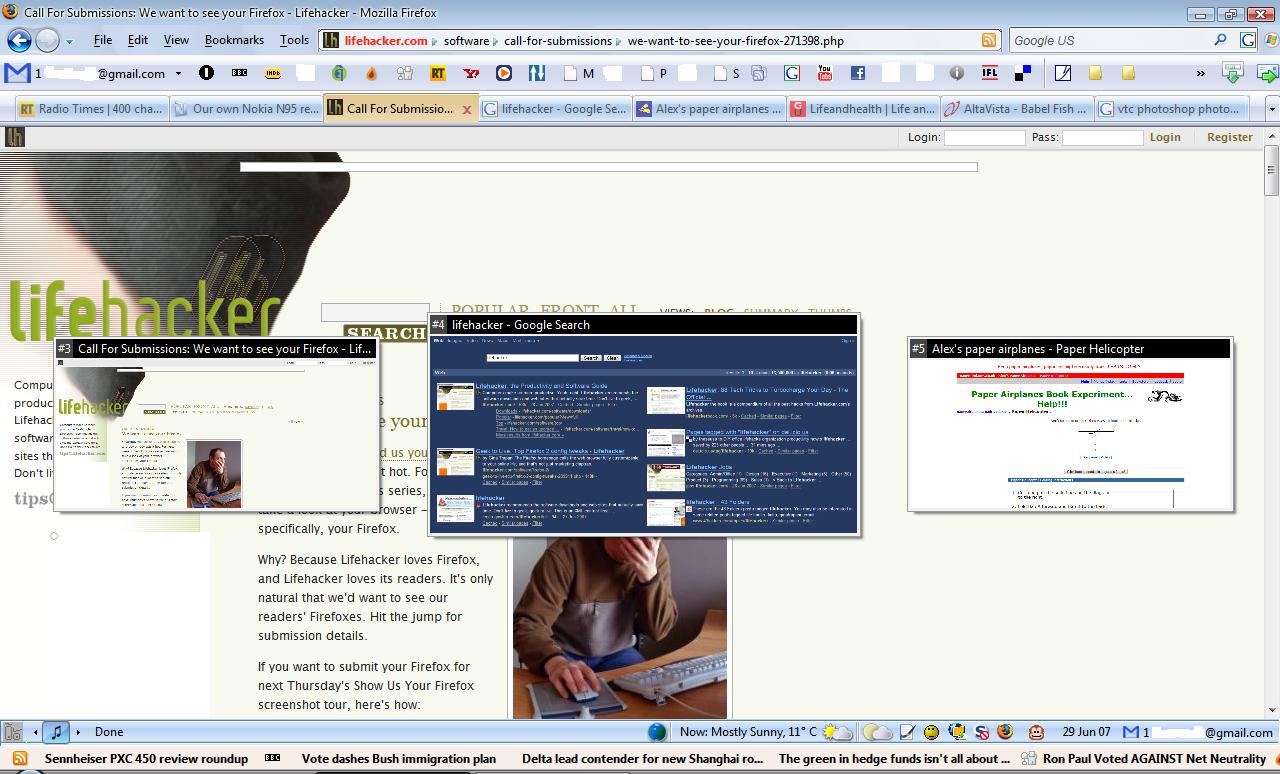Click the Firefox icon in status bar
The height and width of the screenshot is (774, 1280).
point(1005,732)
